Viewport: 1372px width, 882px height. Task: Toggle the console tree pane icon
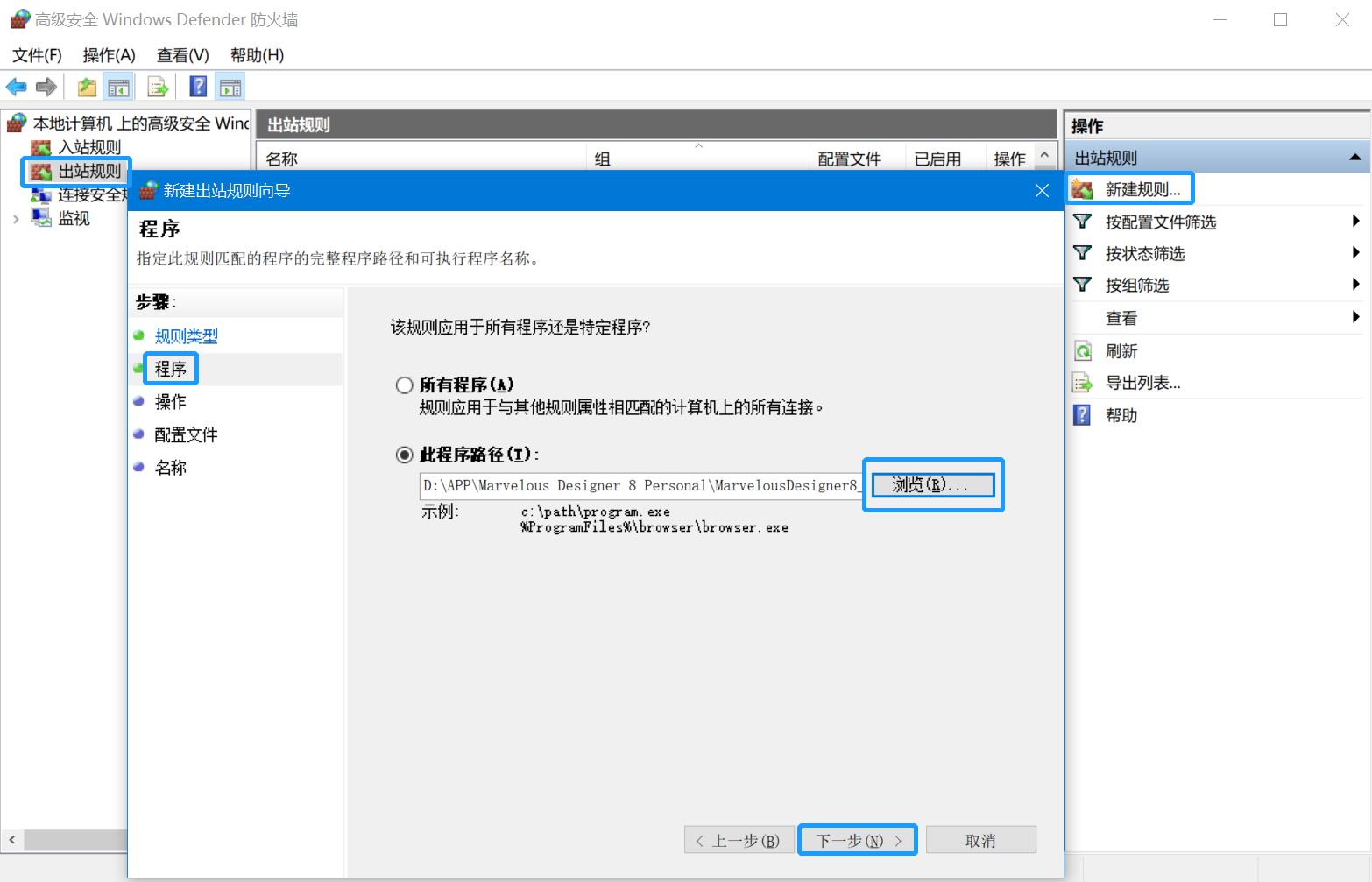click(x=117, y=87)
